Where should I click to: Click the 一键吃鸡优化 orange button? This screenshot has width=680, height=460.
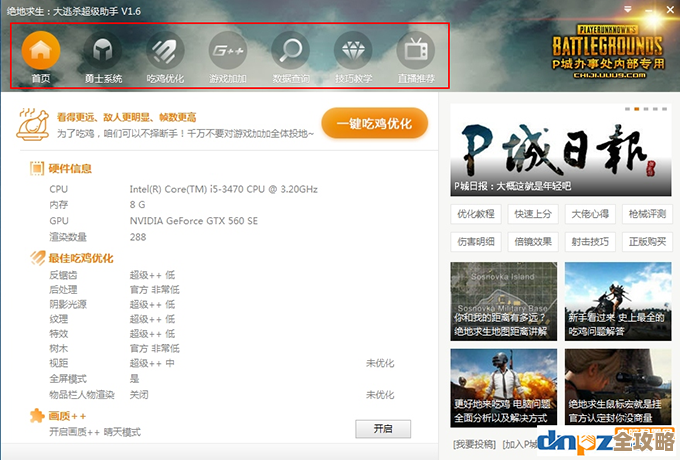375,122
